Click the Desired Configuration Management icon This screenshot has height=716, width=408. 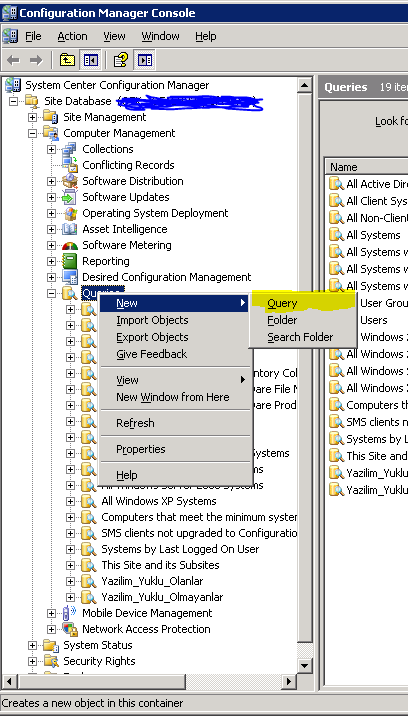click(70, 277)
